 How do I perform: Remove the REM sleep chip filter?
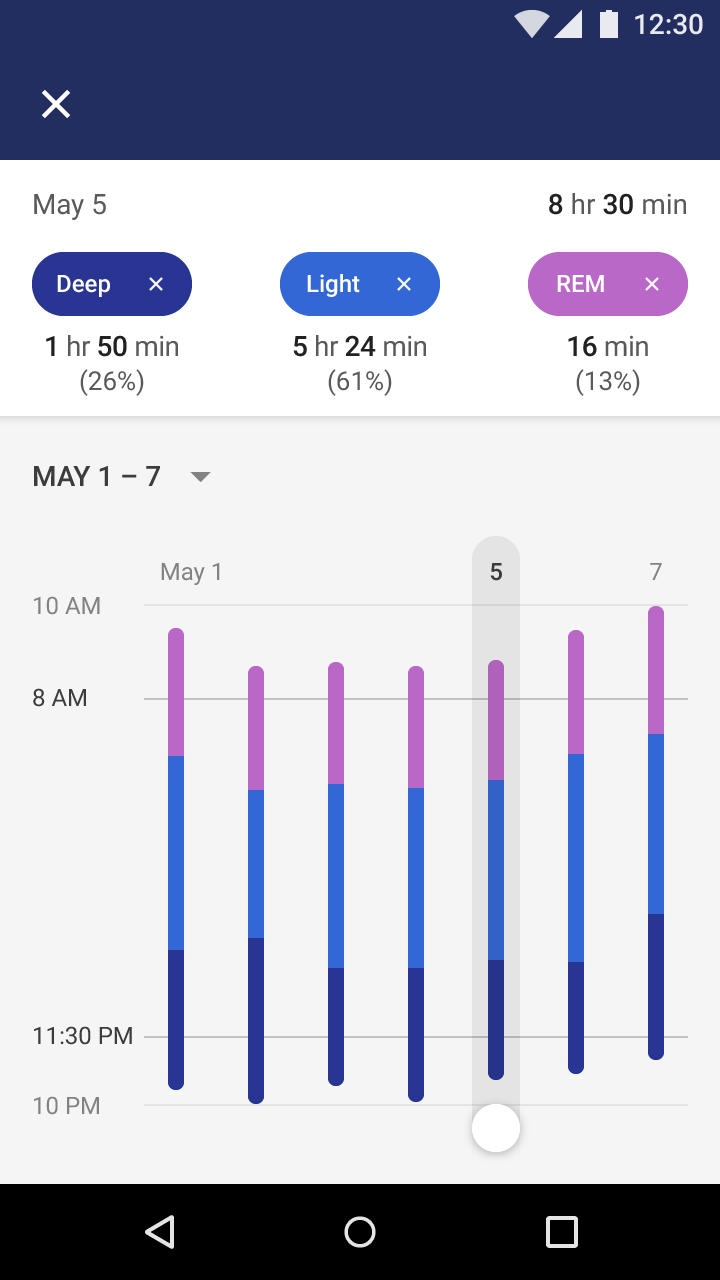[652, 285]
